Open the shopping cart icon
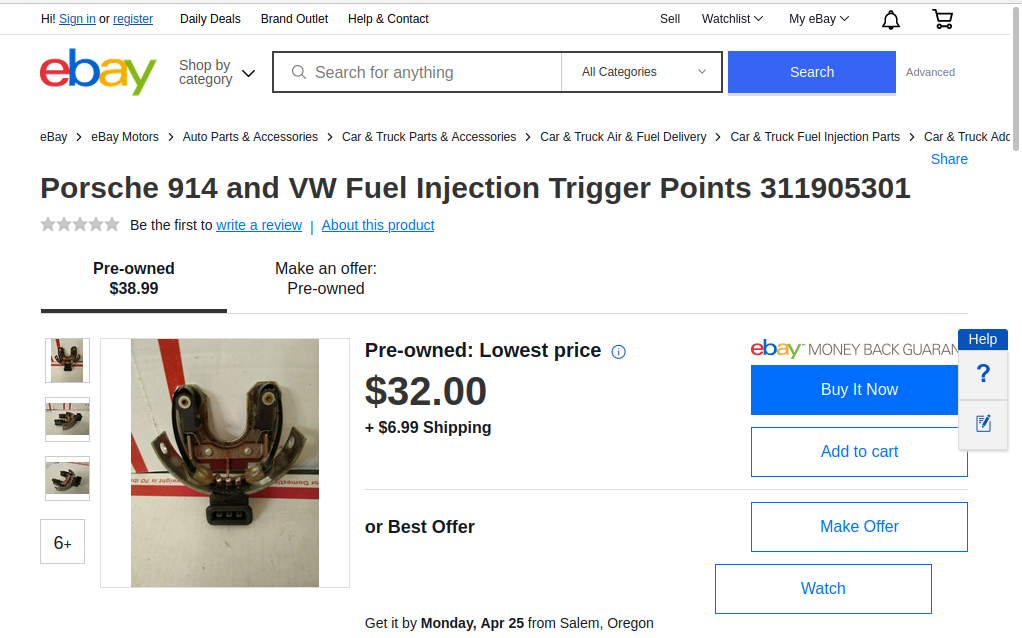The image size is (1022, 638). tap(942, 19)
